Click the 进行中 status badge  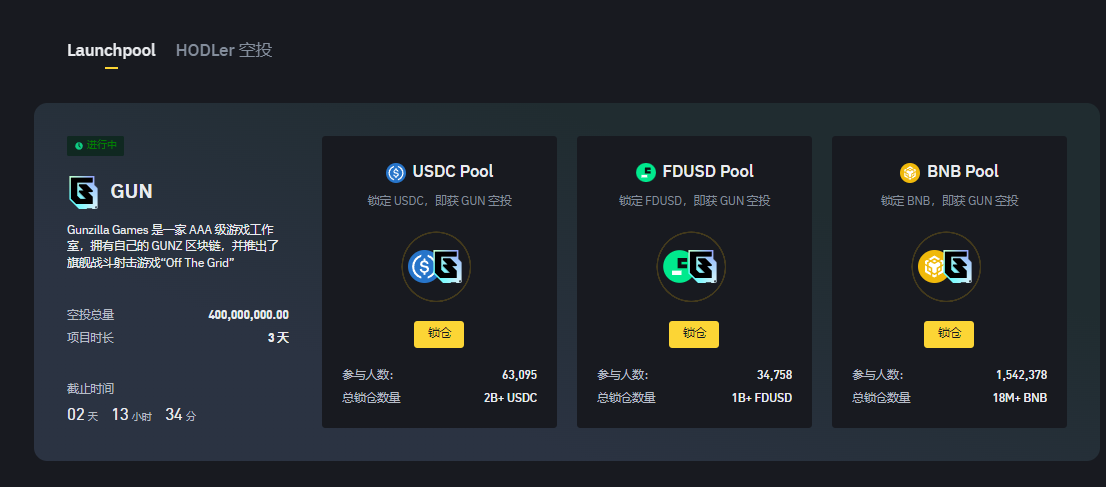pos(95,145)
